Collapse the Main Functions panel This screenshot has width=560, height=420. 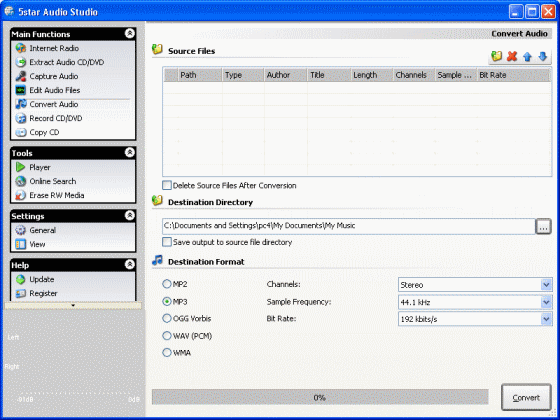coord(130,33)
